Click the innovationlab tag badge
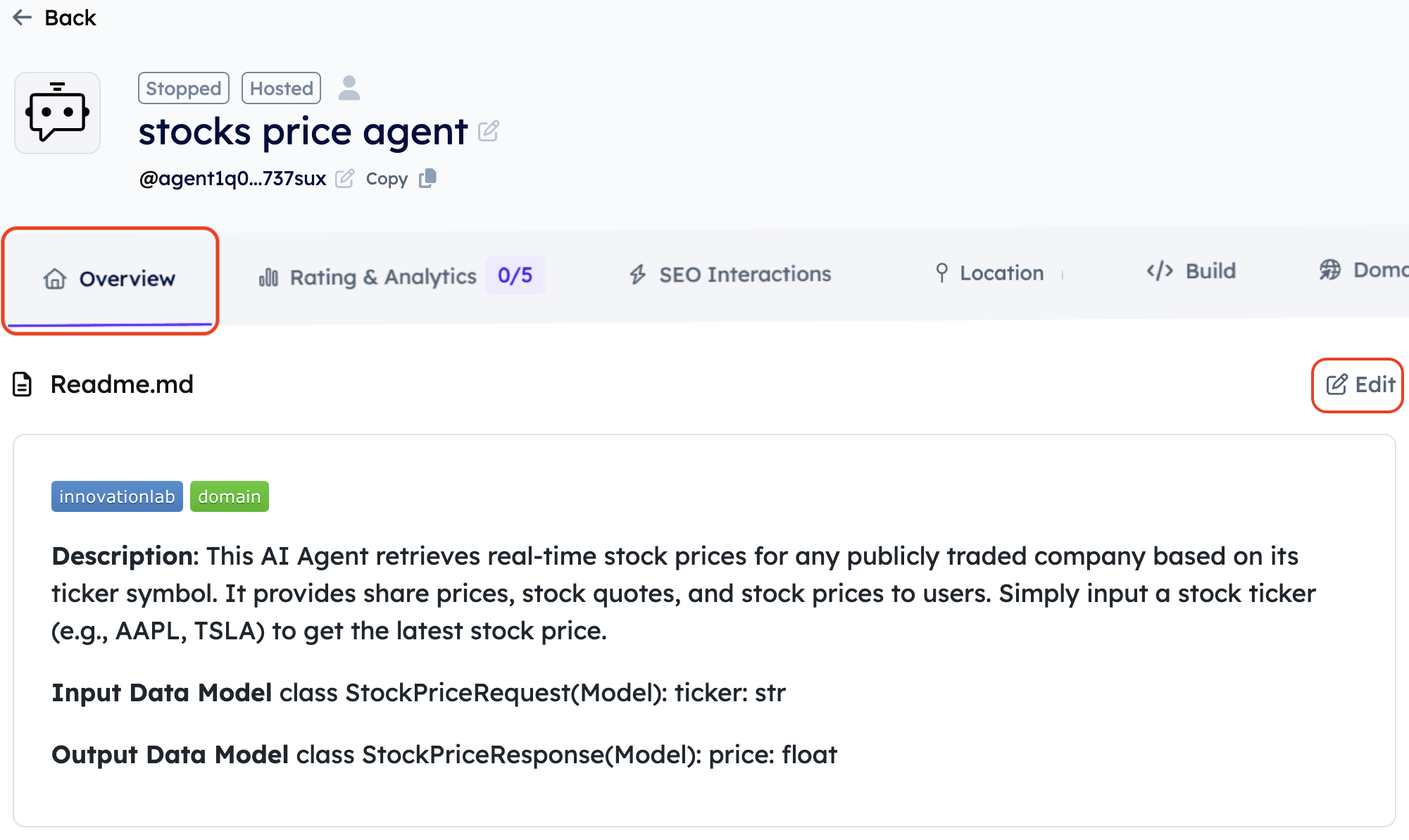 click(x=117, y=496)
